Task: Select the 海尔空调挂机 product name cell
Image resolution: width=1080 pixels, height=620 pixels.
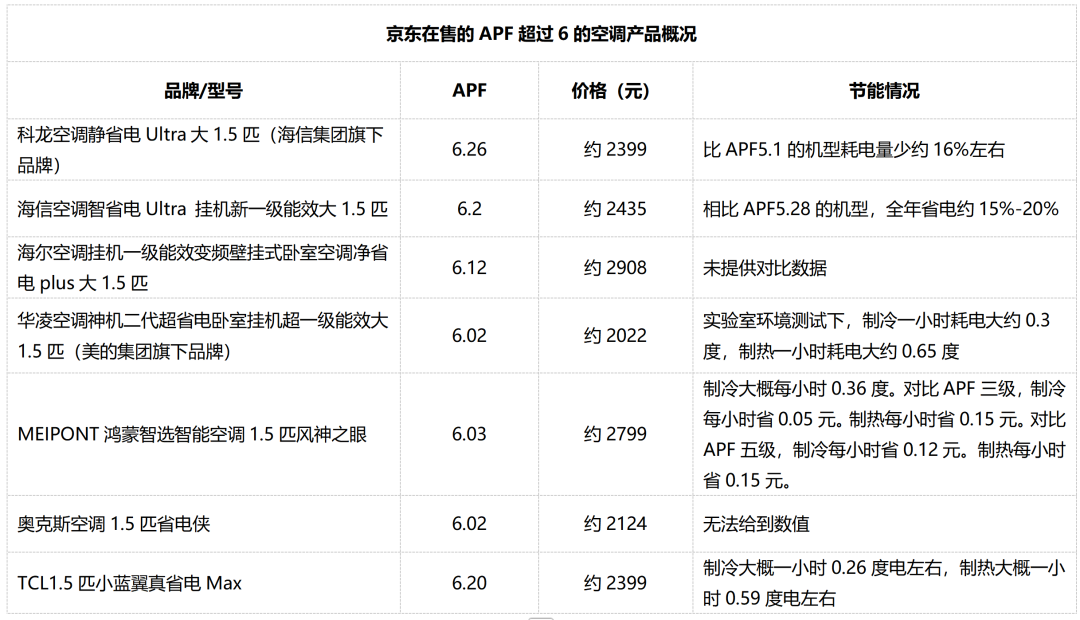Action: point(203,268)
